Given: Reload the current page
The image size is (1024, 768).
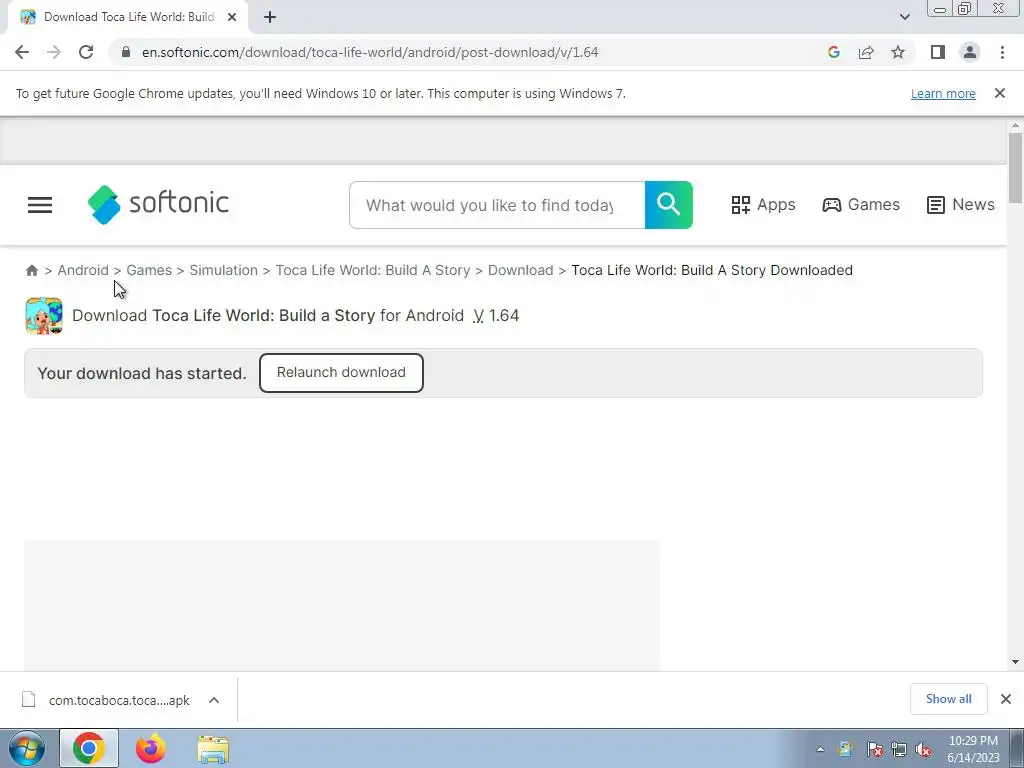Looking at the screenshot, I should (86, 52).
